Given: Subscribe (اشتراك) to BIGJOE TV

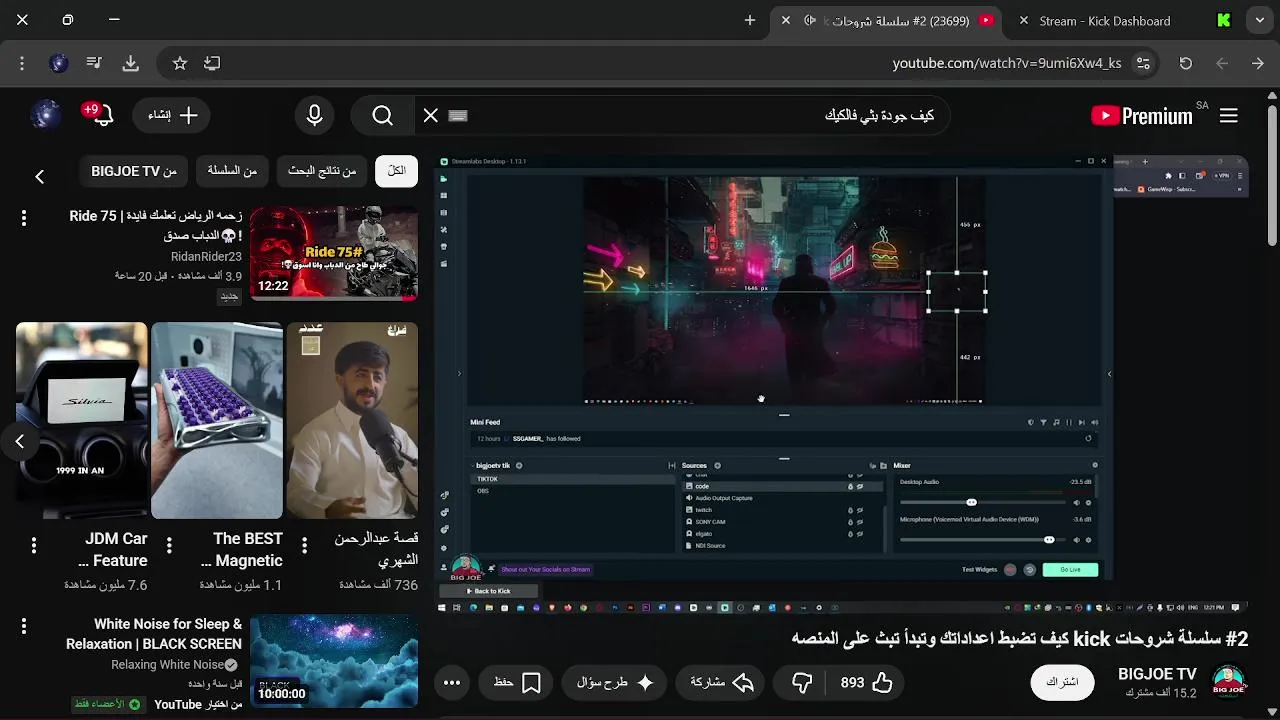Looking at the screenshot, I should 1062,682.
